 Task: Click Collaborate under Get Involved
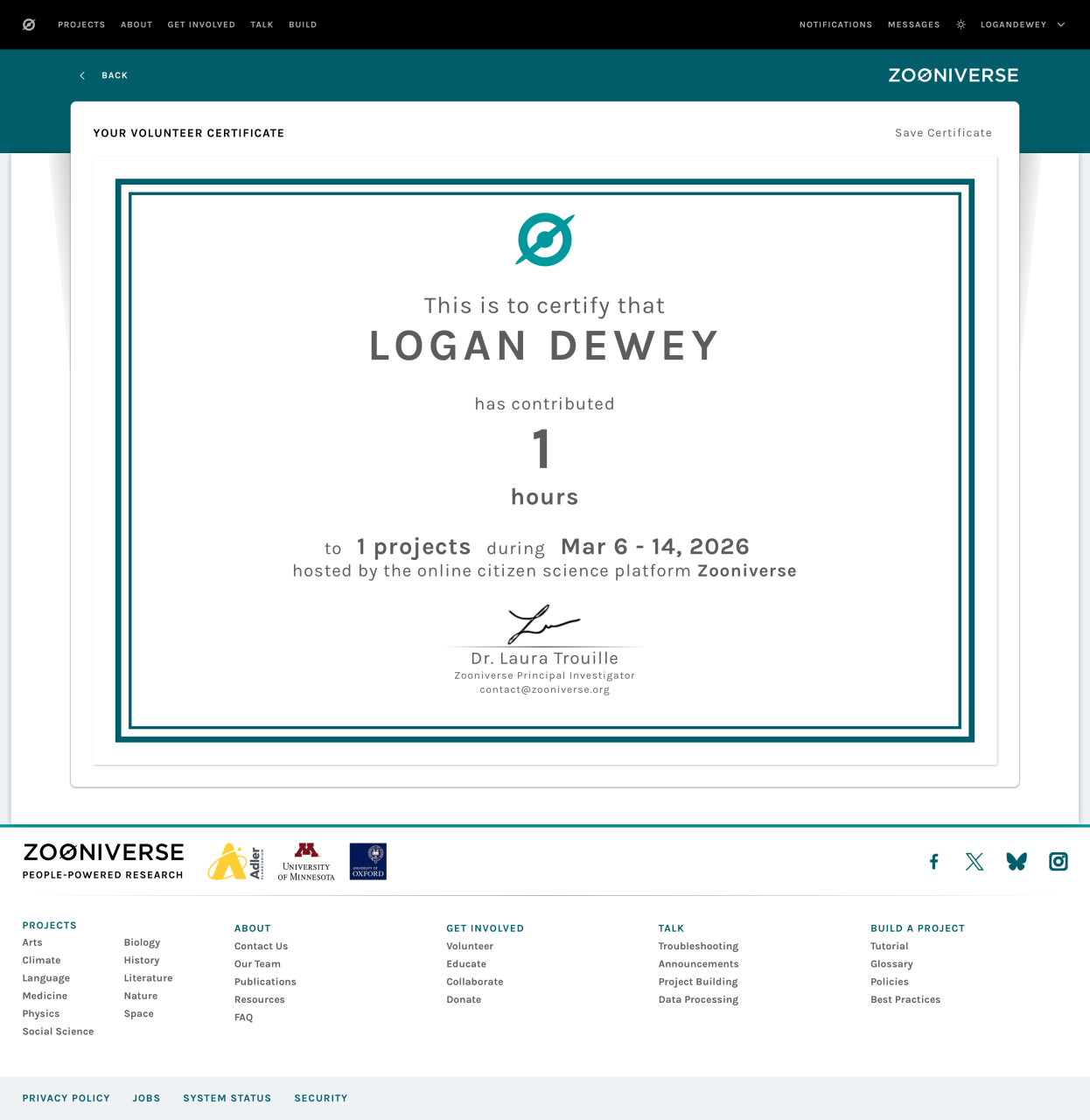[x=475, y=982]
